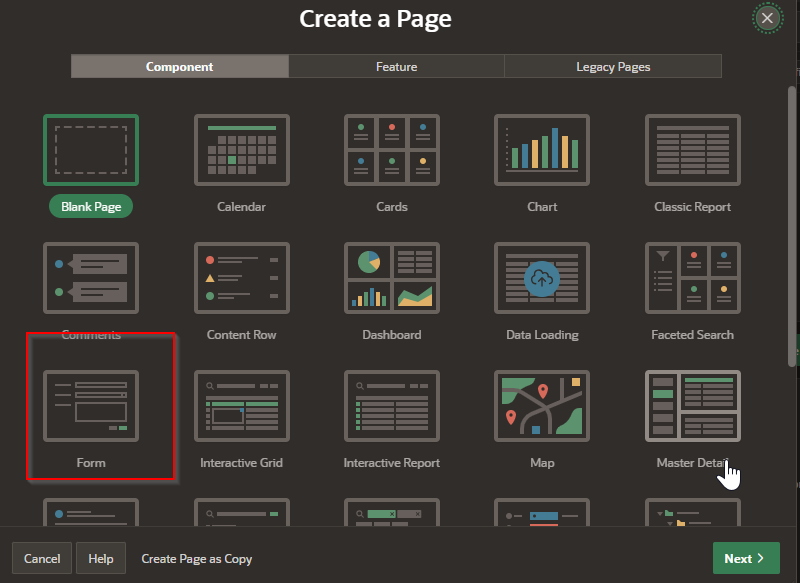Switch to the Component tab
The image size is (800, 583).
point(180,66)
